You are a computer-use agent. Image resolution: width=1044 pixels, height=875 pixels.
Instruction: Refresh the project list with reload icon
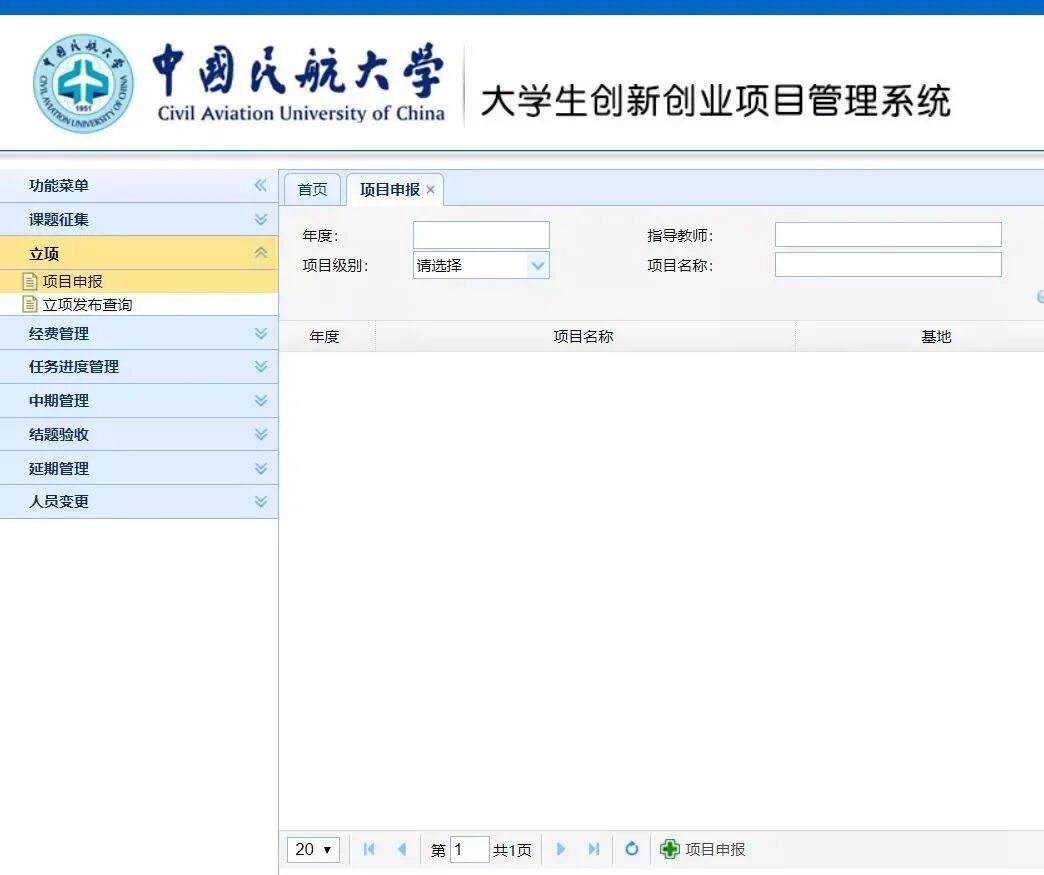631,849
